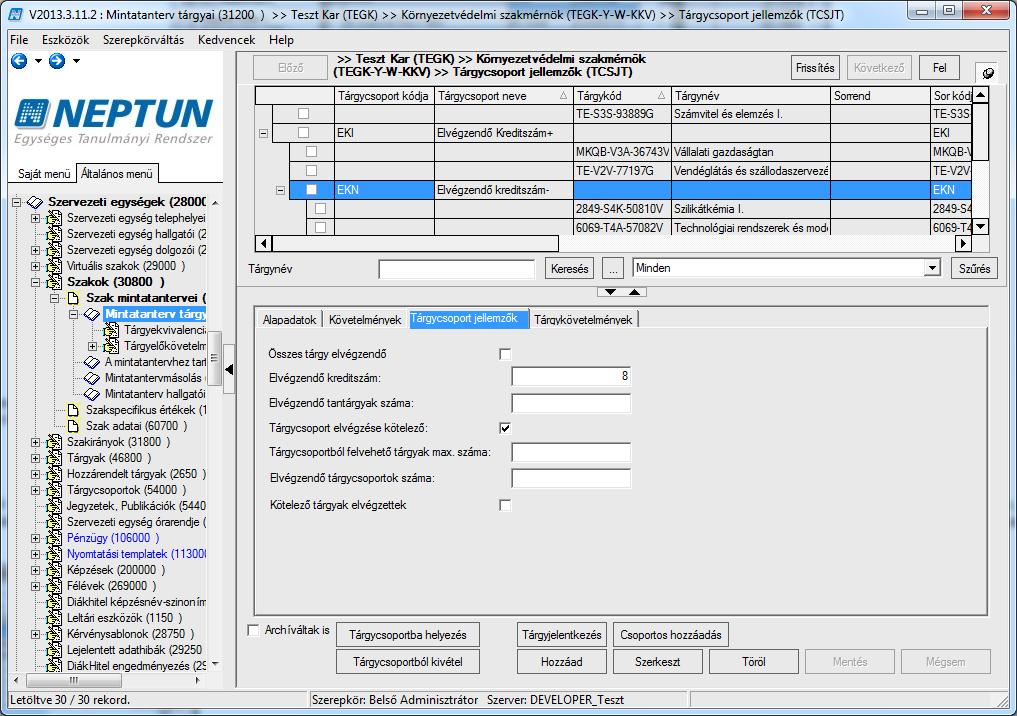1017x716 pixels.
Task: Click the Szakok (30800) node icon
Action: tap(54, 282)
